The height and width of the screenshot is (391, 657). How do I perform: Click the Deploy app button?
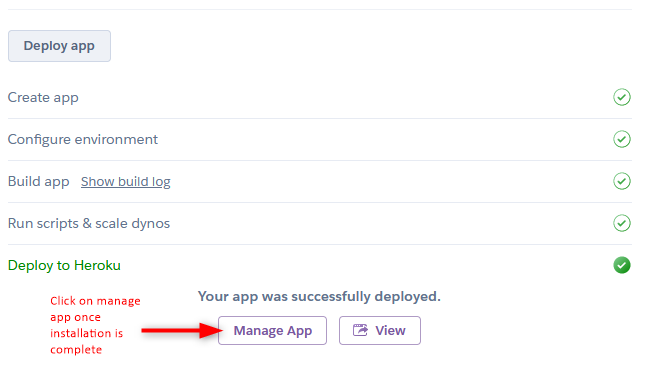(x=59, y=46)
